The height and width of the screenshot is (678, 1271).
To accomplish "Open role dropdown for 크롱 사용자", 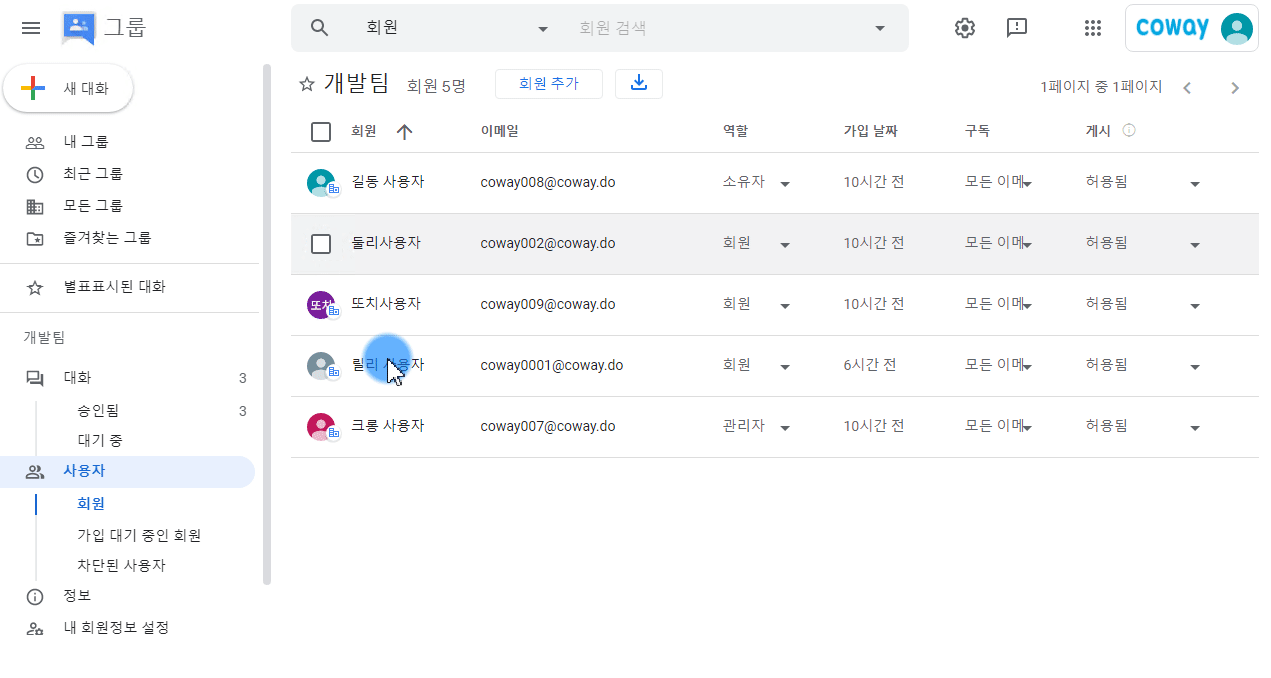I will (x=785, y=428).
